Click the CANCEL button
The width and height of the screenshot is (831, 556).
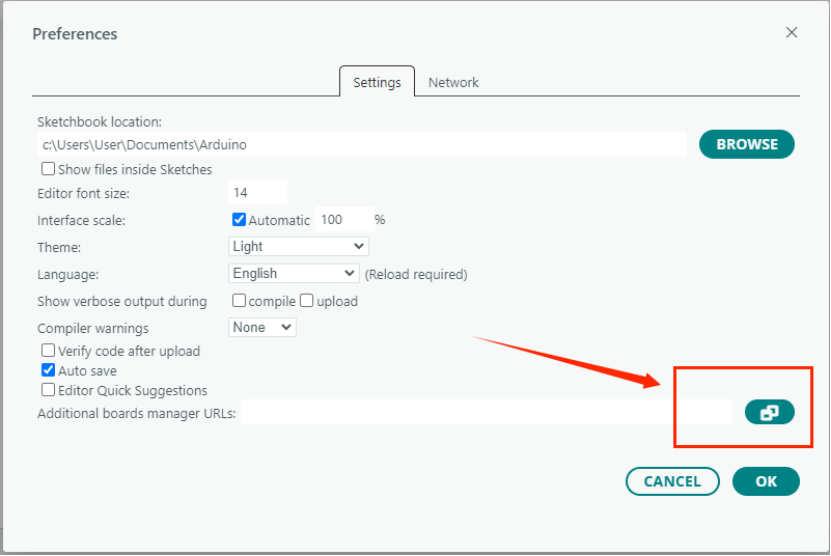[672, 481]
